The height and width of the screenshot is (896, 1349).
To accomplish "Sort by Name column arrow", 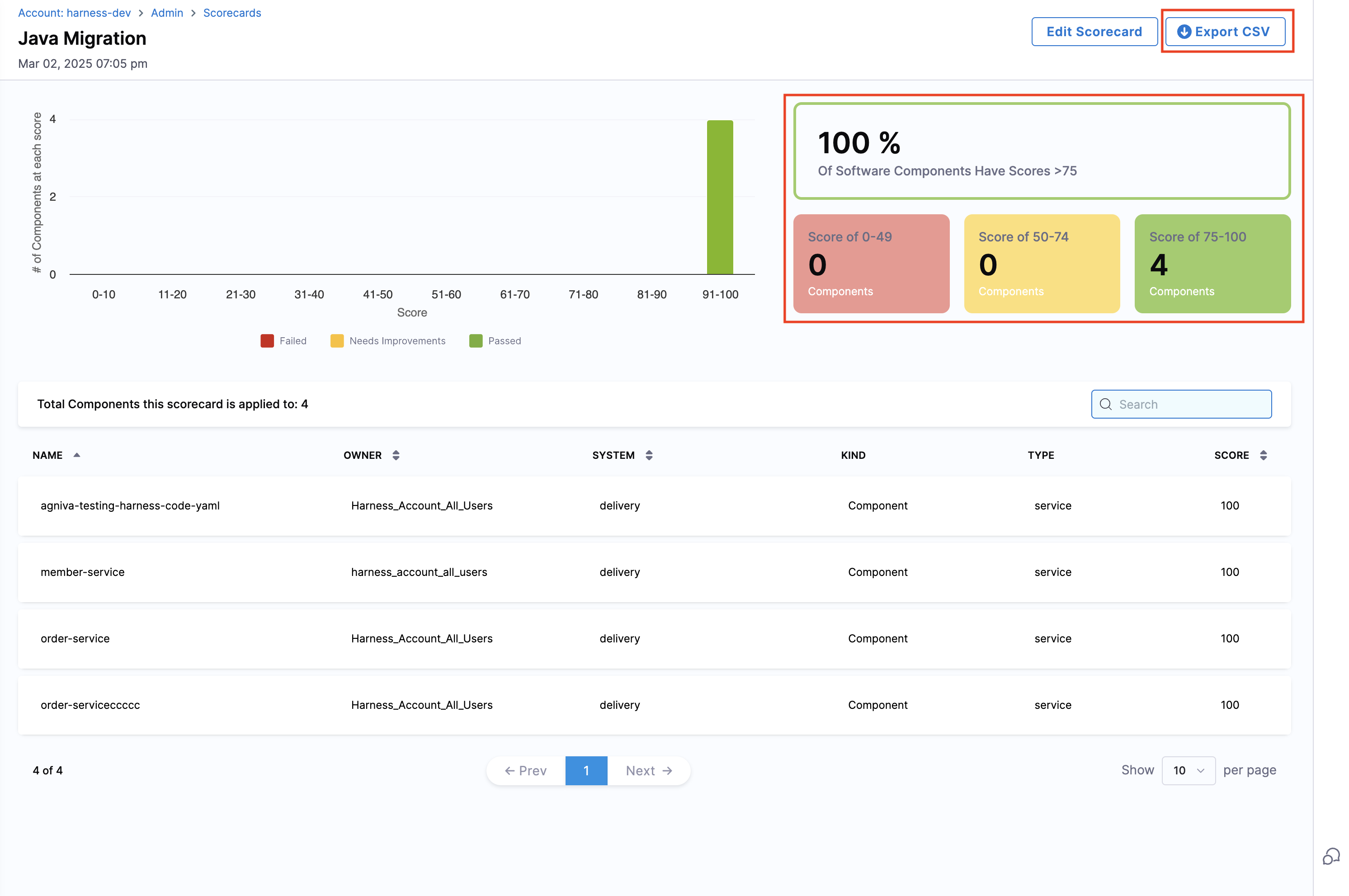I will (76, 455).
